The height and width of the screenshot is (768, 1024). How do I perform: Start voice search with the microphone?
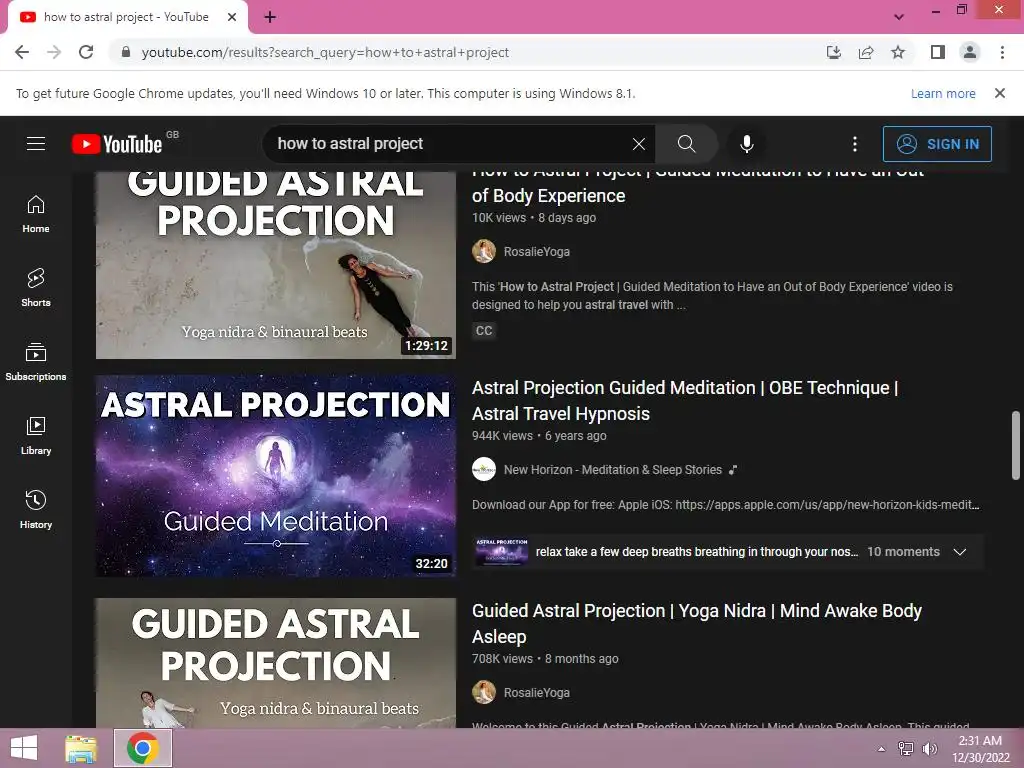click(746, 144)
